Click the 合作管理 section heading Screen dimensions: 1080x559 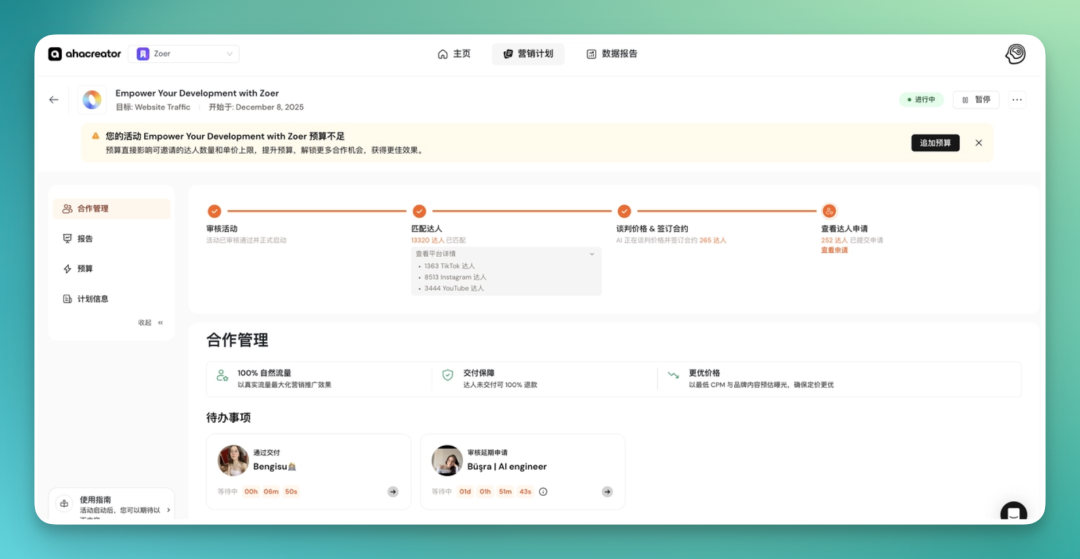[237, 339]
